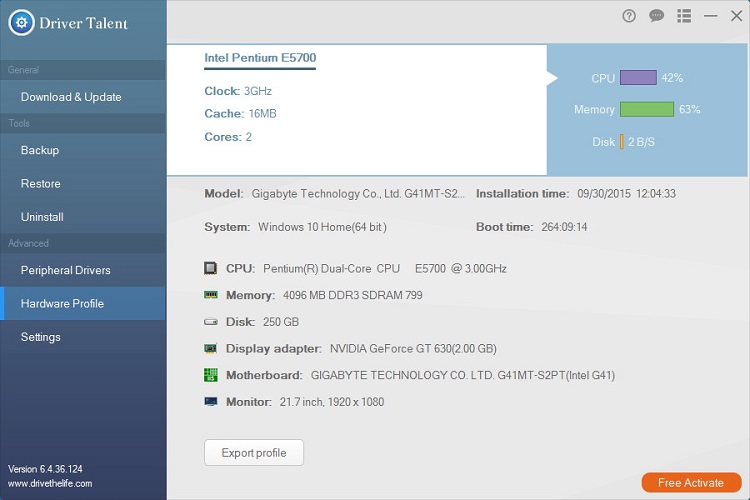Click the Cores: 2 line

point(228,137)
